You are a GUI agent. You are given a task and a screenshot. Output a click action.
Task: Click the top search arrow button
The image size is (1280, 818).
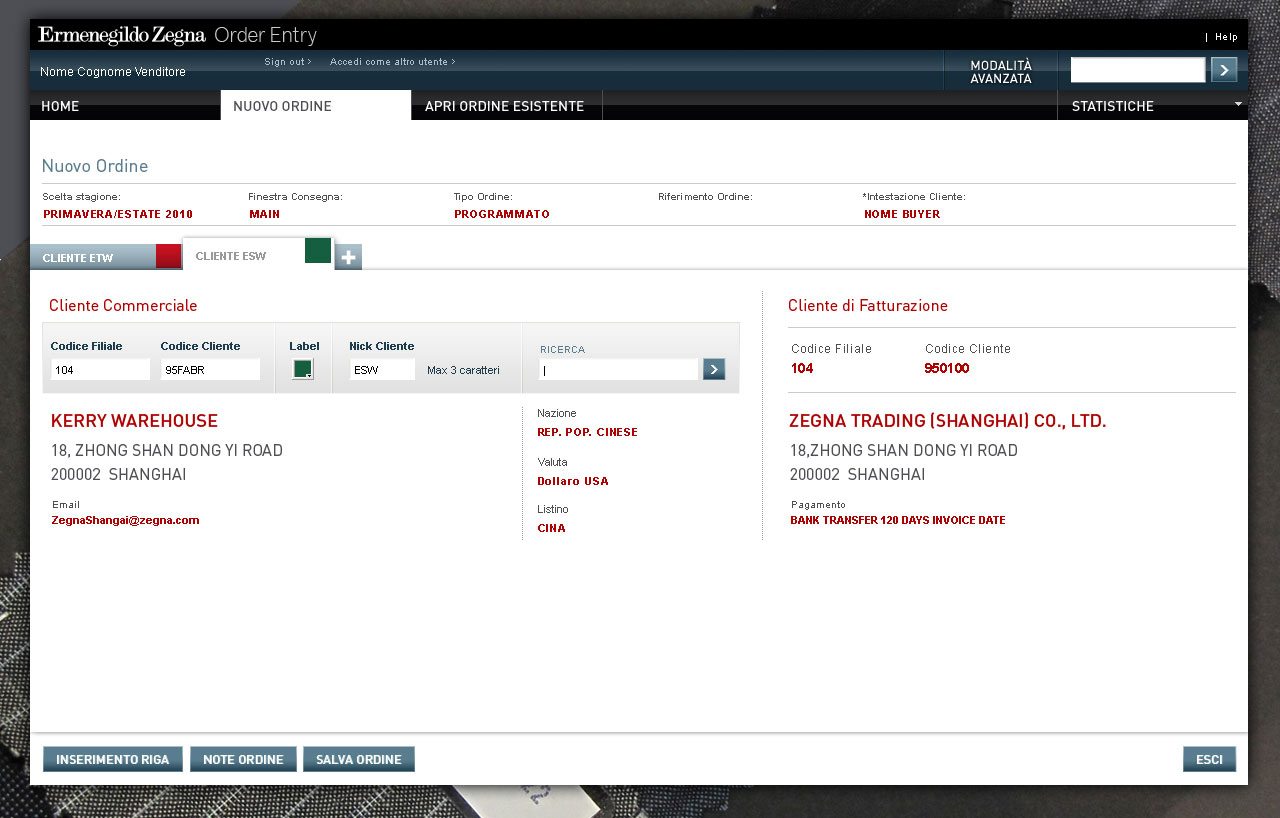coord(1224,70)
